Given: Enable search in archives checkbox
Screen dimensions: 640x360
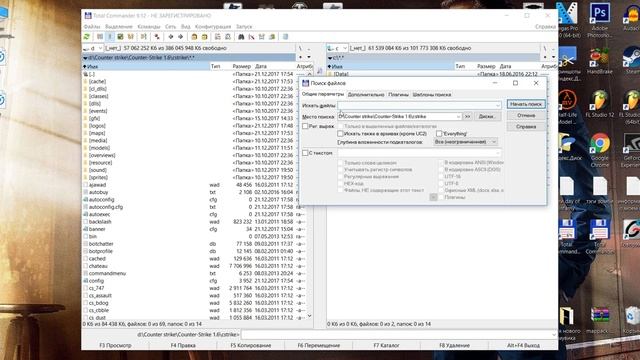Looking at the screenshot, I should 340,133.
